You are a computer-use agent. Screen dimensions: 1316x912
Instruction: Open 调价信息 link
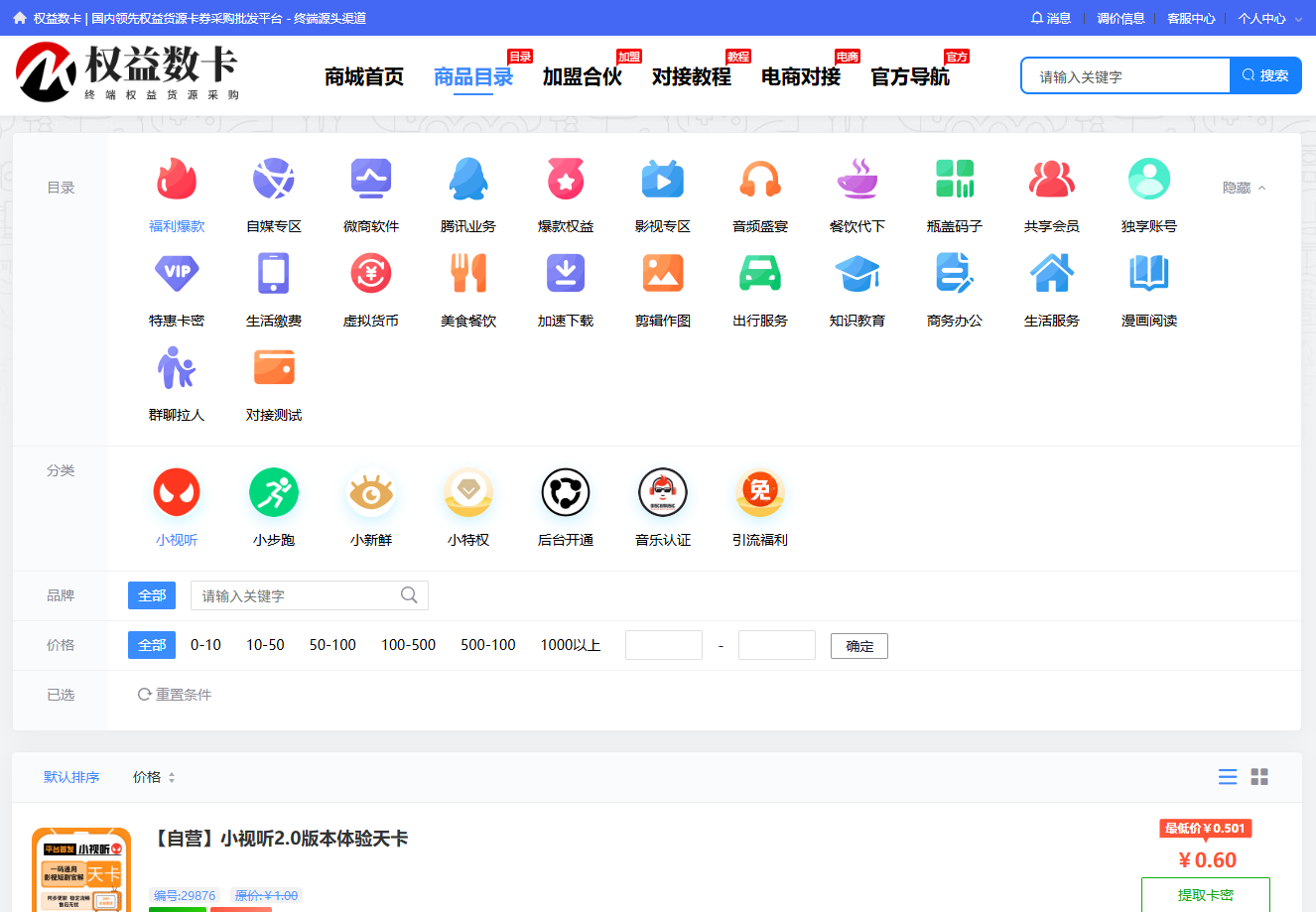1120,18
